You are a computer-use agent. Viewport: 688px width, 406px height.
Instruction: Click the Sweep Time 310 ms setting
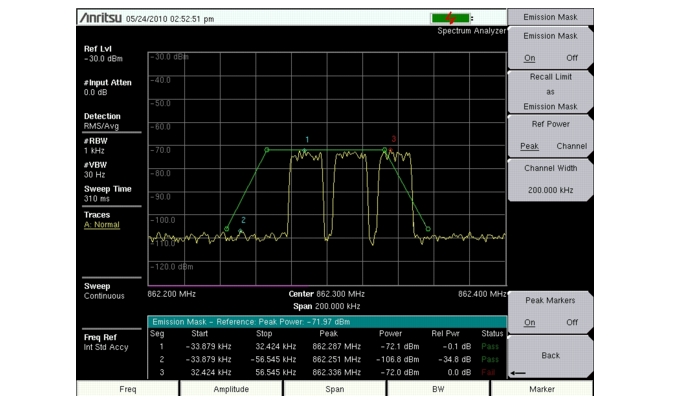point(108,194)
